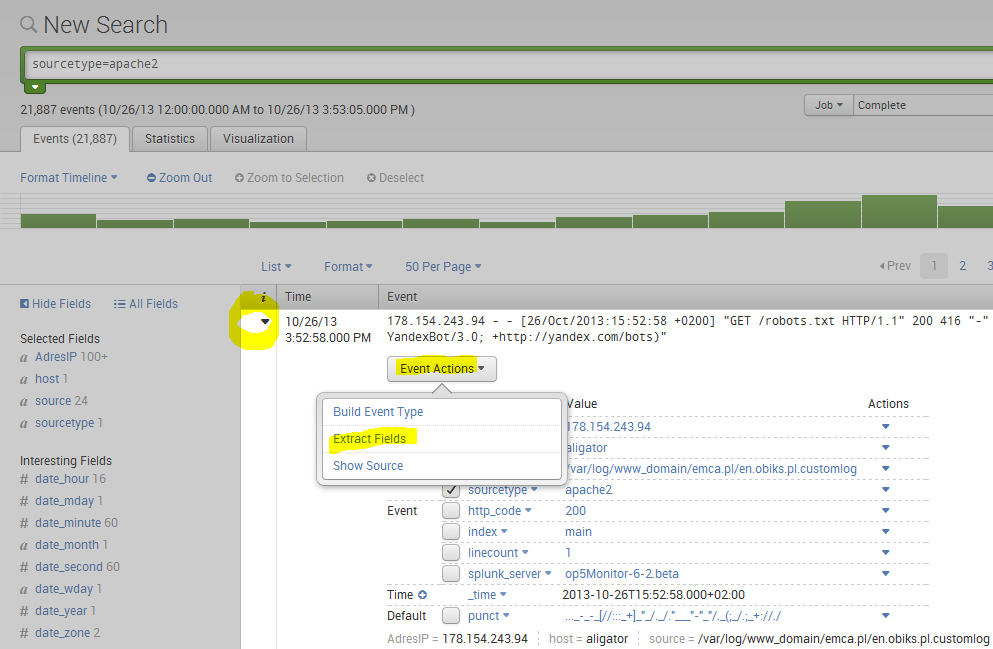The height and width of the screenshot is (649, 993).
Task: Click the plus icon next to Time
Action: [x=422, y=595]
